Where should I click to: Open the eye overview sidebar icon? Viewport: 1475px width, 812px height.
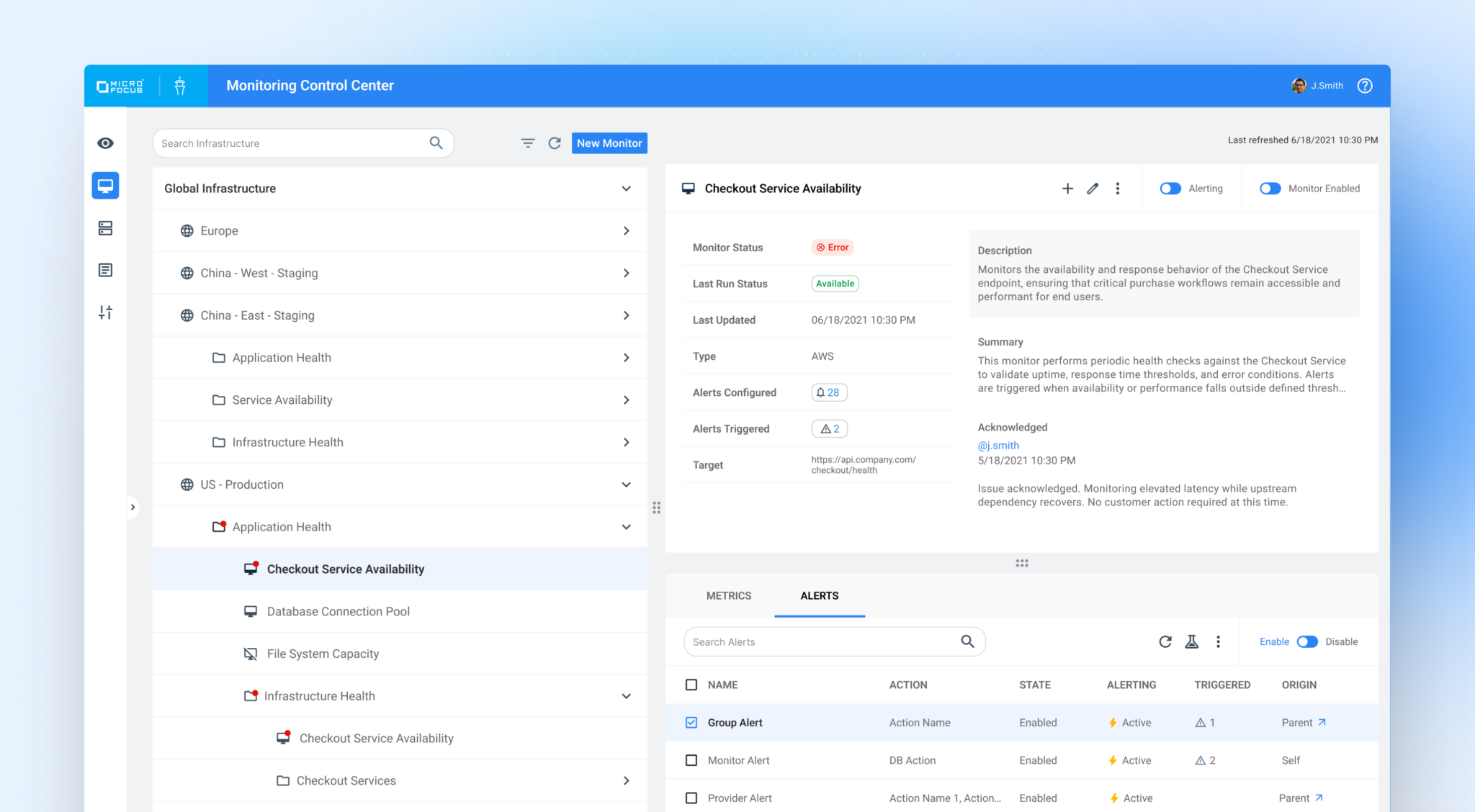[x=105, y=143]
